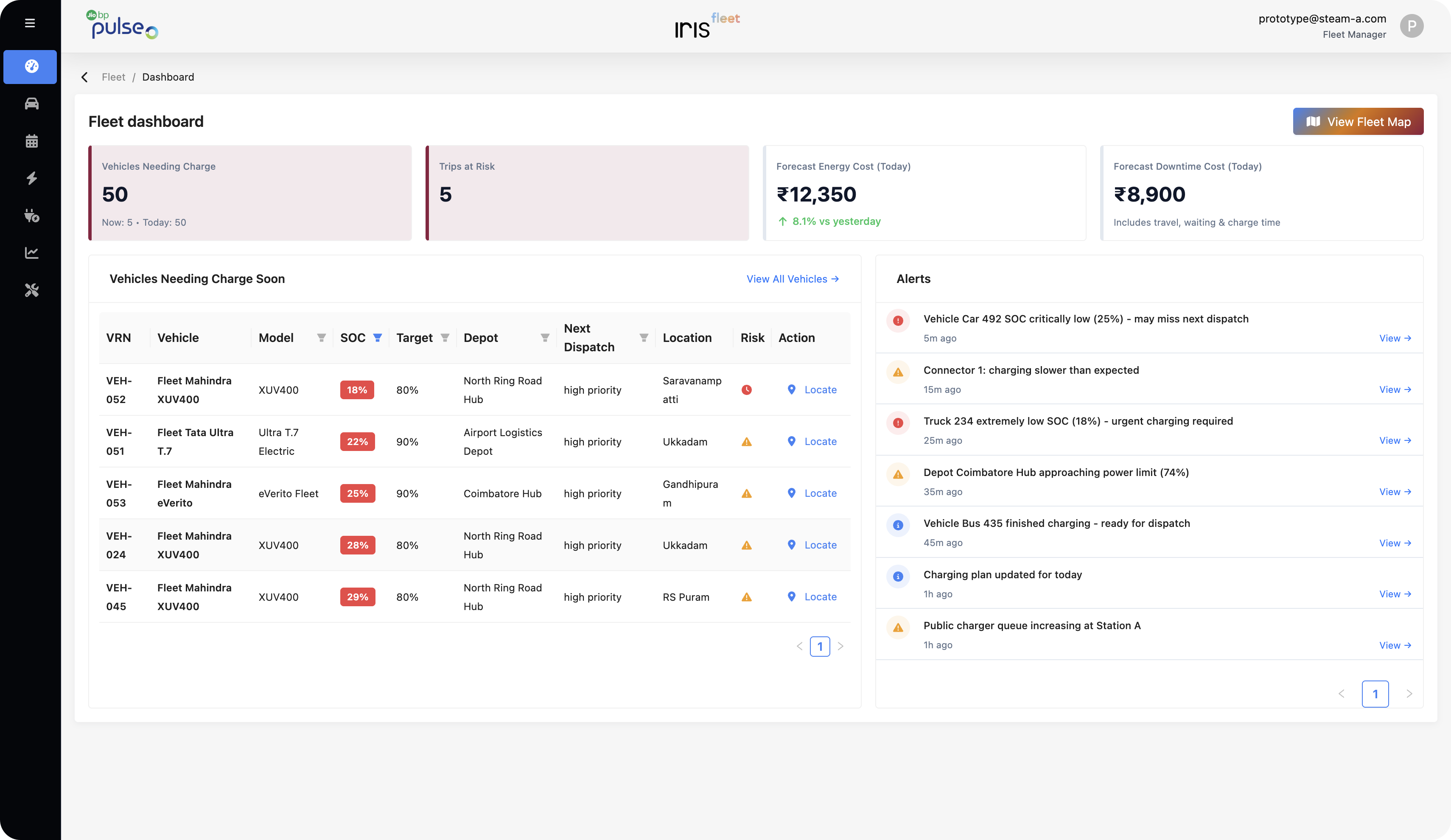
Task: Click the Fleet breadcrumb
Action: 113,77
